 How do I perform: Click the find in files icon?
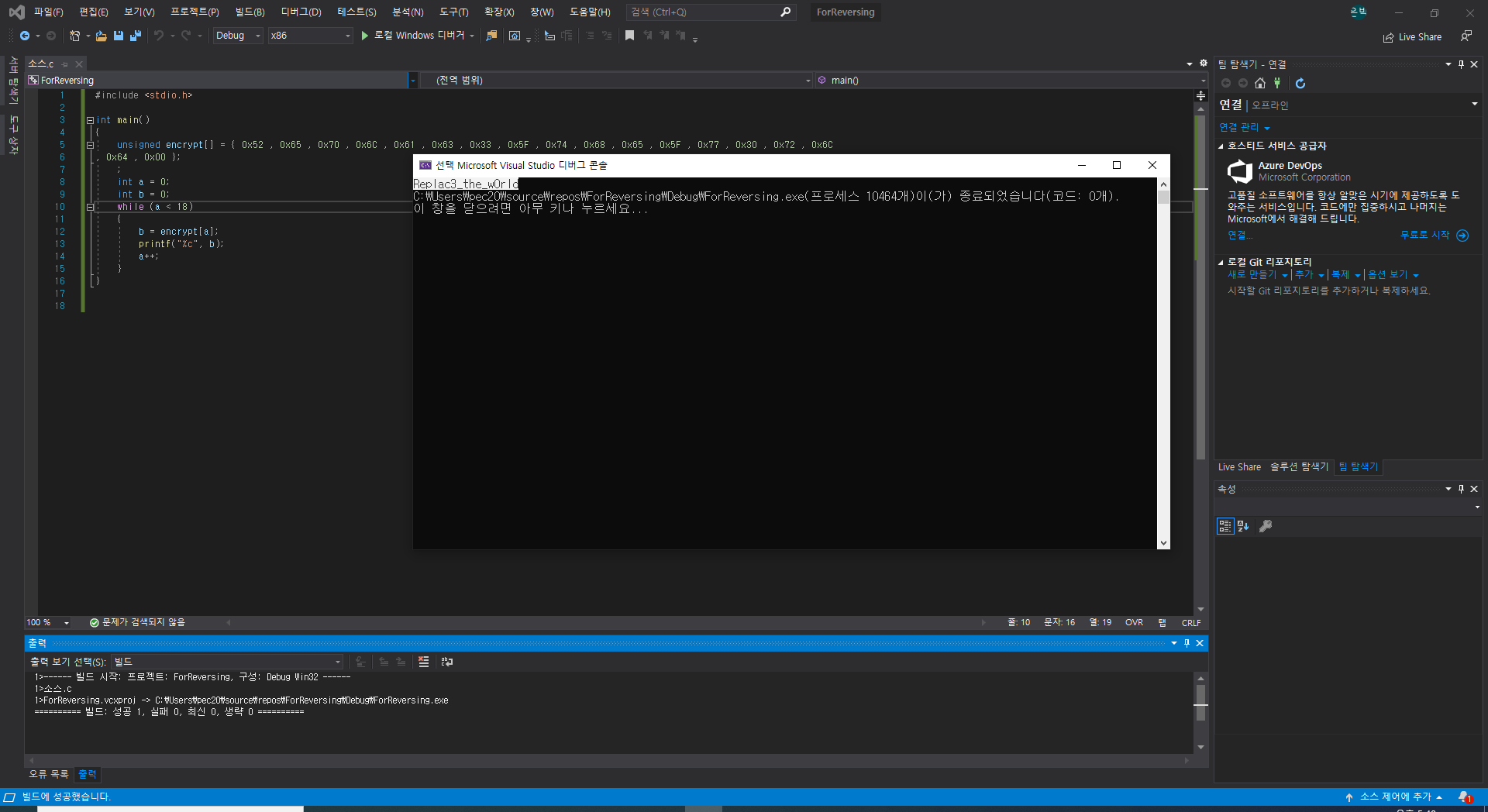pyautogui.click(x=491, y=36)
